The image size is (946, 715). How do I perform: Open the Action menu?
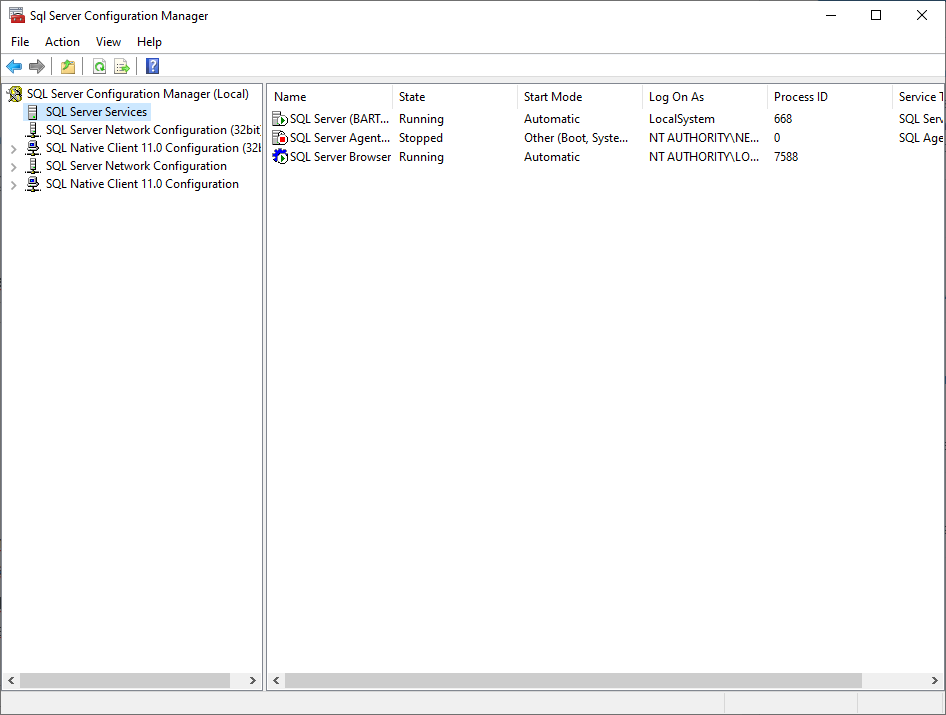pyautogui.click(x=62, y=42)
